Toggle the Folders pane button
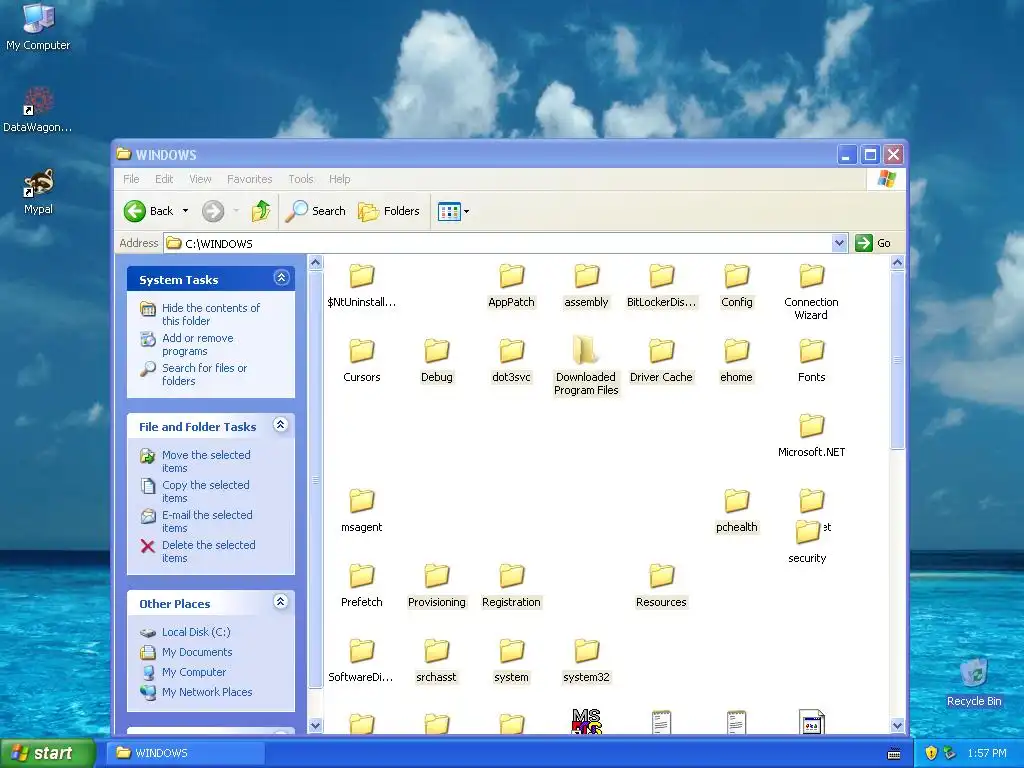The height and width of the screenshot is (768, 1024). 389,211
